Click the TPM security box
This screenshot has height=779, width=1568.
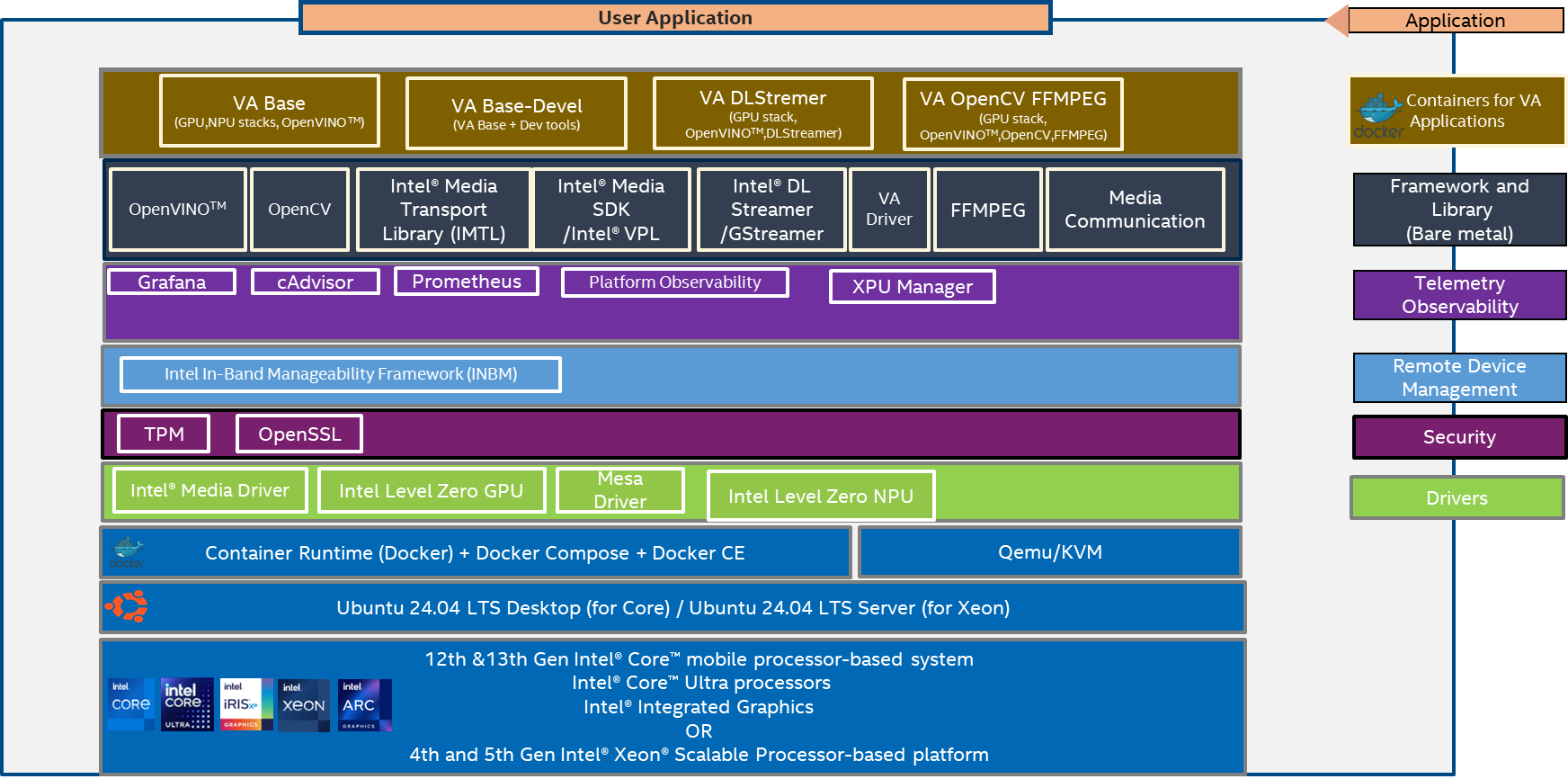(x=164, y=434)
